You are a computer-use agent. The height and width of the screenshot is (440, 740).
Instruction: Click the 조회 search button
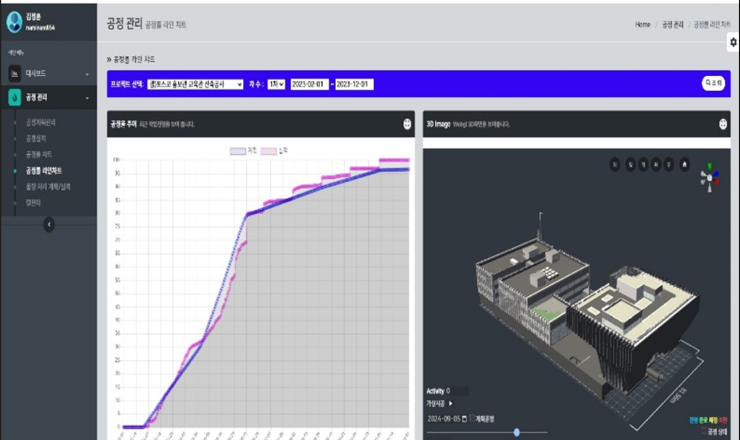pos(712,84)
